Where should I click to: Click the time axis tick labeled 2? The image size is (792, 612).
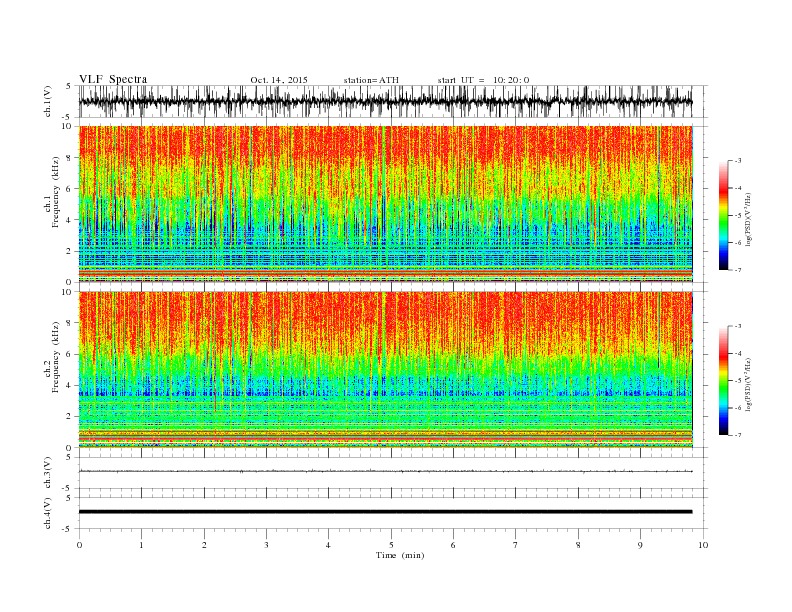(204, 545)
